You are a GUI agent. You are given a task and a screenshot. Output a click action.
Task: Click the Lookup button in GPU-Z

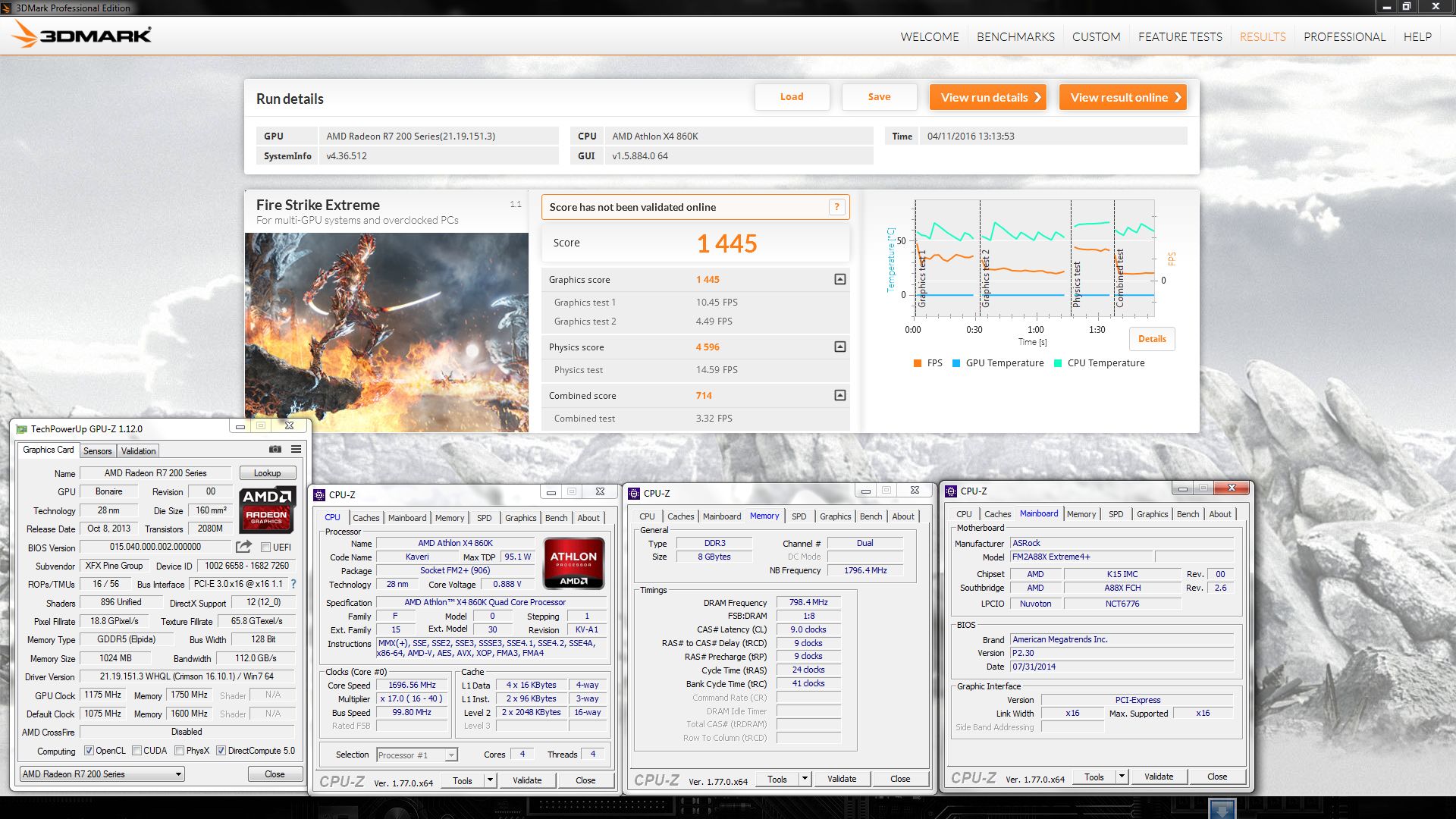pyautogui.click(x=267, y=473)
